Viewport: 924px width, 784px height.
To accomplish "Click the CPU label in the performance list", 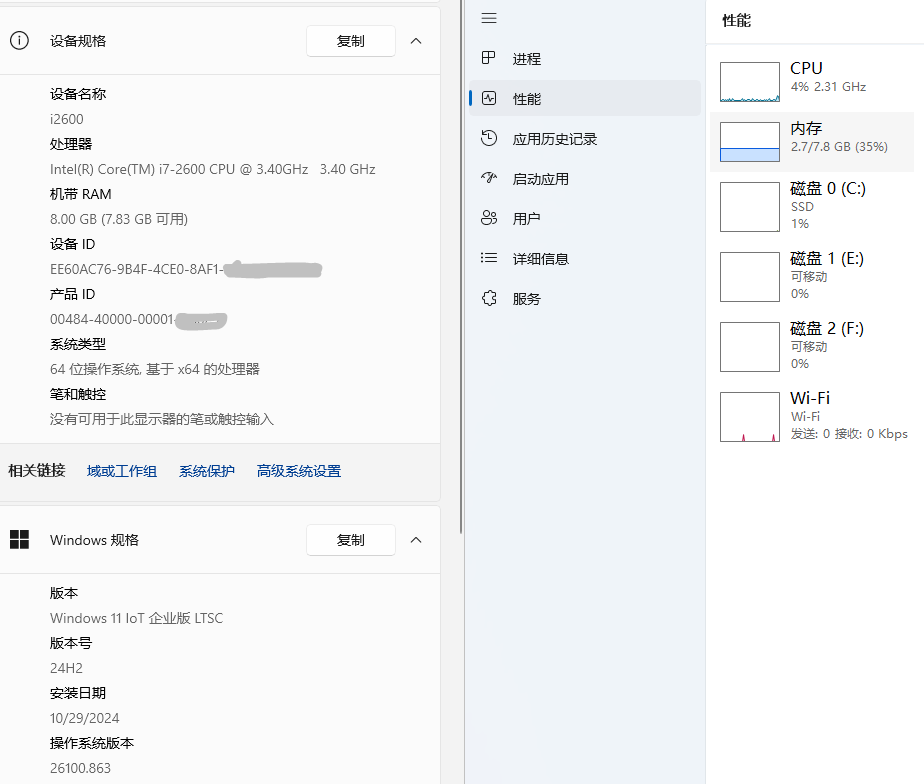I will (806, 68).
